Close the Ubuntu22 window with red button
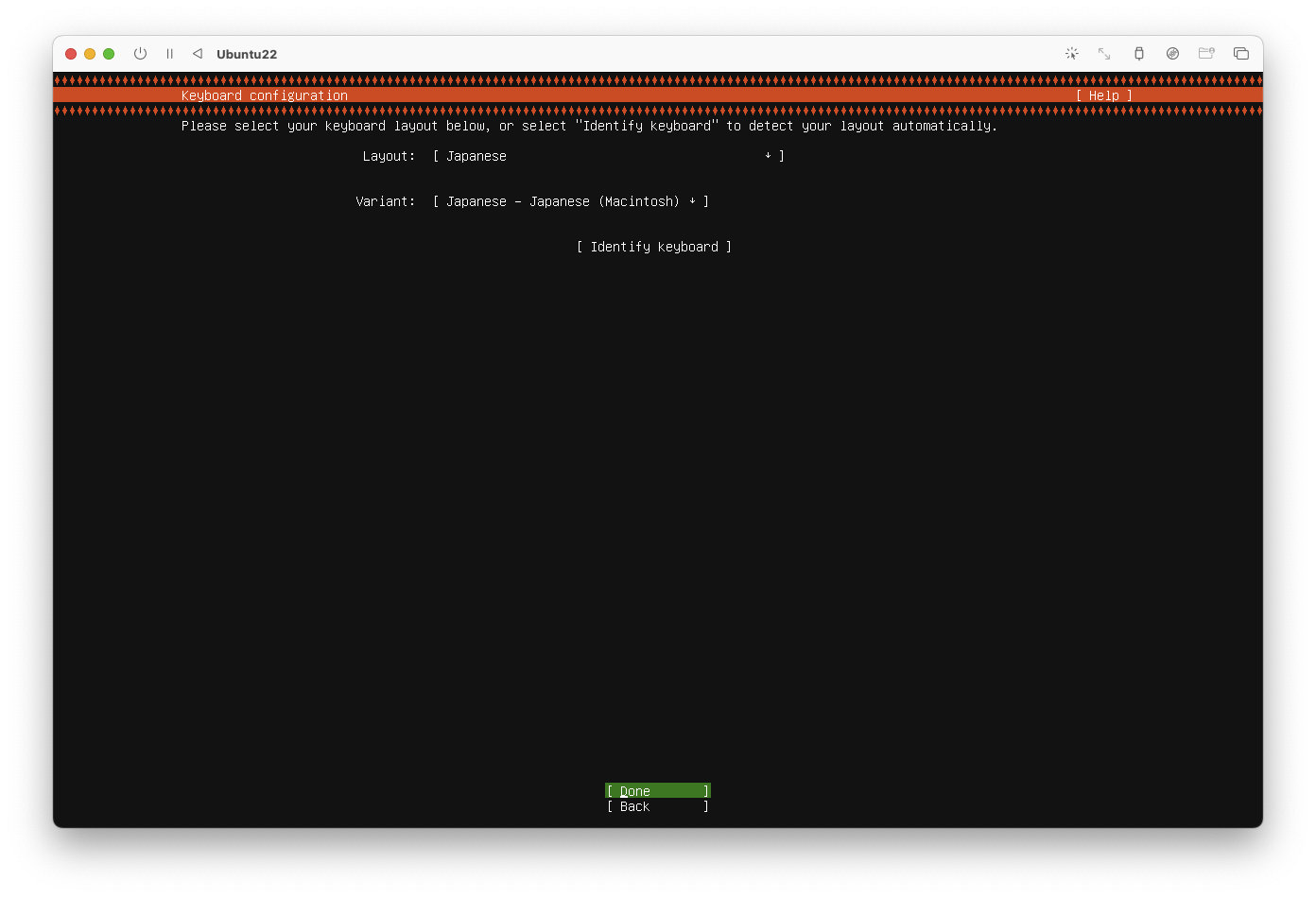1316x898 pixels. click(71, 54)
